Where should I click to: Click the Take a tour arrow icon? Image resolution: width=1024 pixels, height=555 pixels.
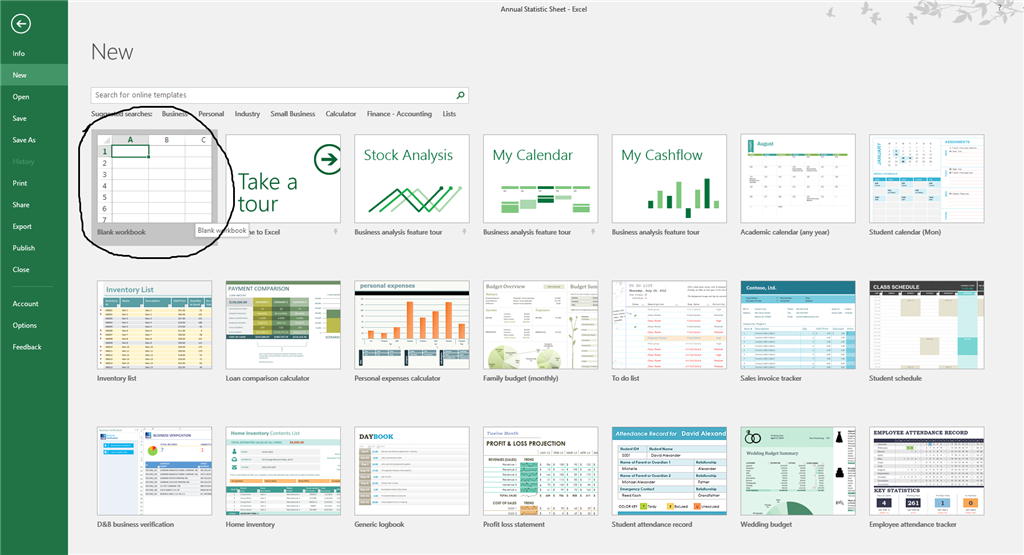click(x=327, y=159)
